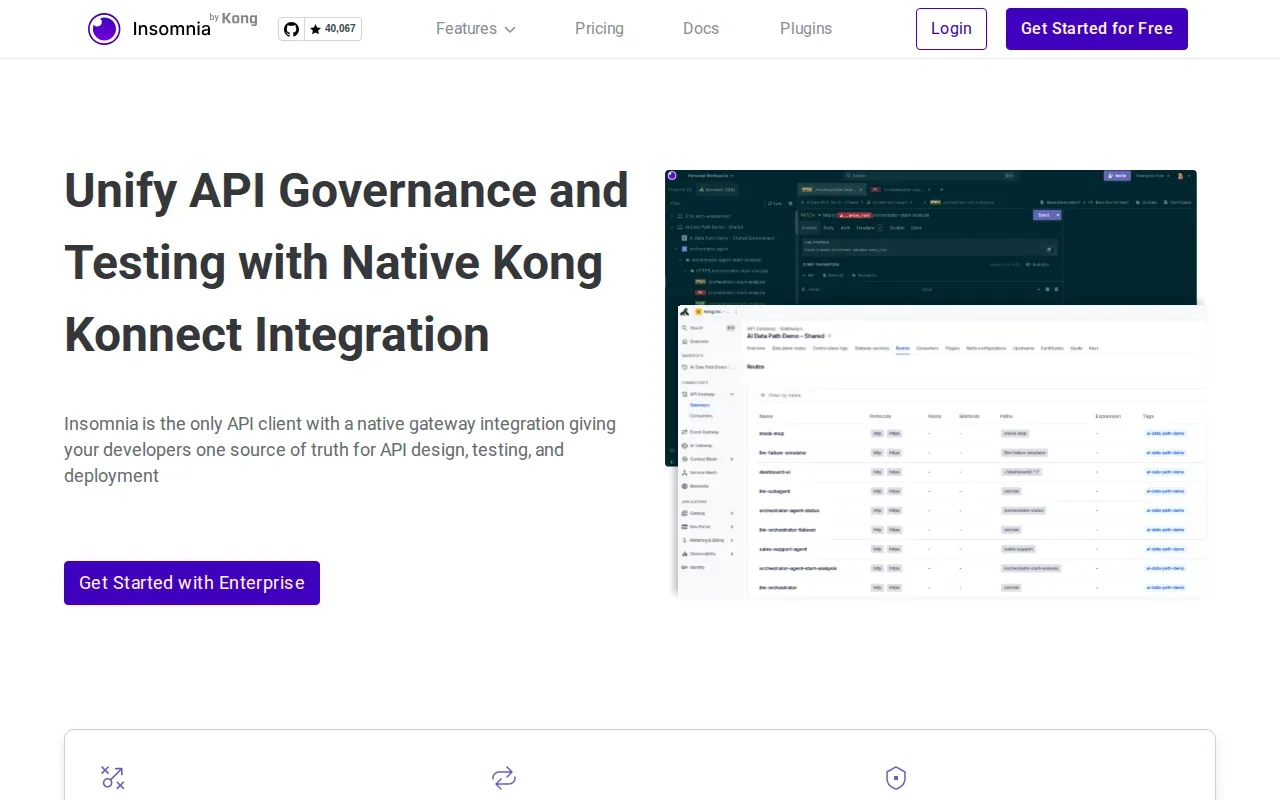Open the GitHub icon in the star badge
The image size is (1280, 800).
[291, 29]
